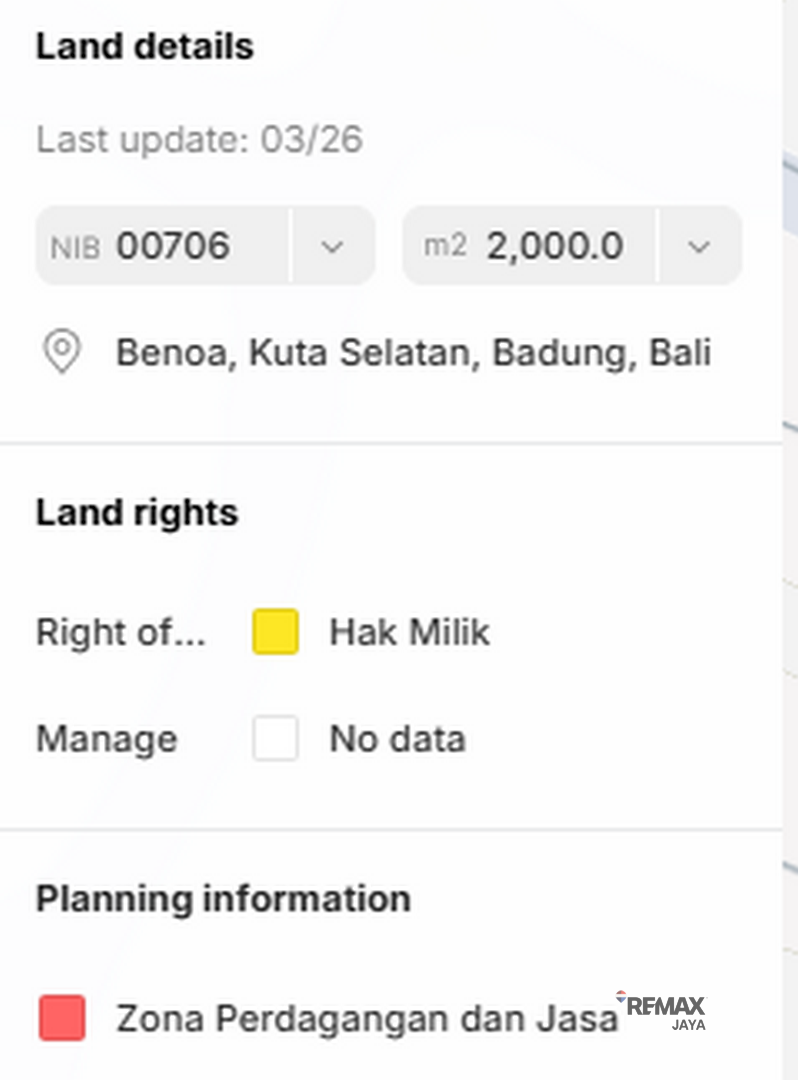Click the Zona Perdagangan dan Jasa label
798x1080 pixels.
[x=367, y=1018]
